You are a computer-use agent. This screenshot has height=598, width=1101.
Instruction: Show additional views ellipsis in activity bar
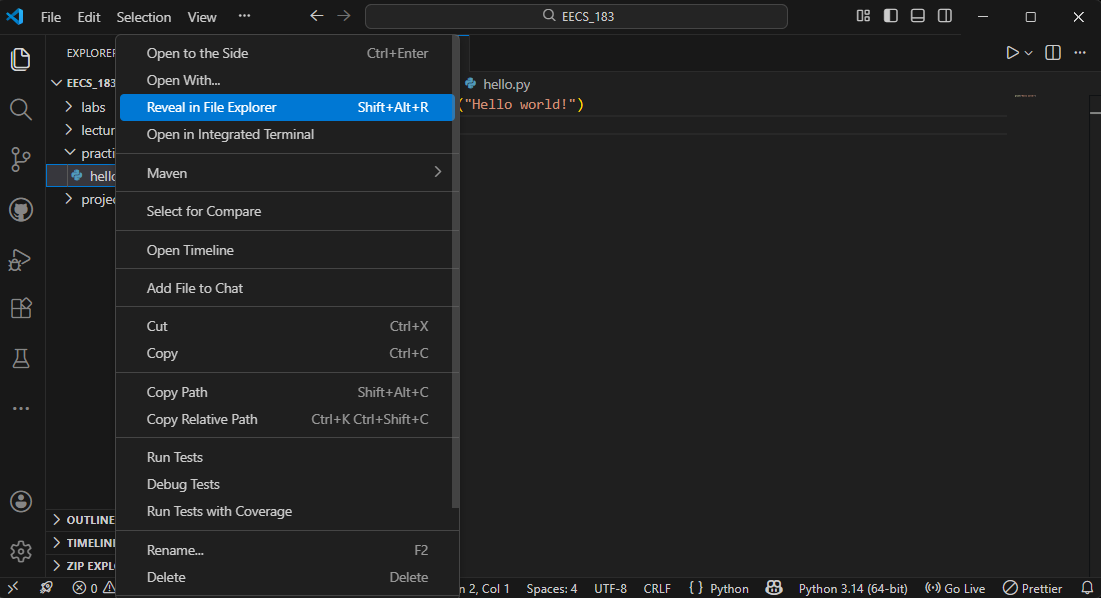pos(21,408)
